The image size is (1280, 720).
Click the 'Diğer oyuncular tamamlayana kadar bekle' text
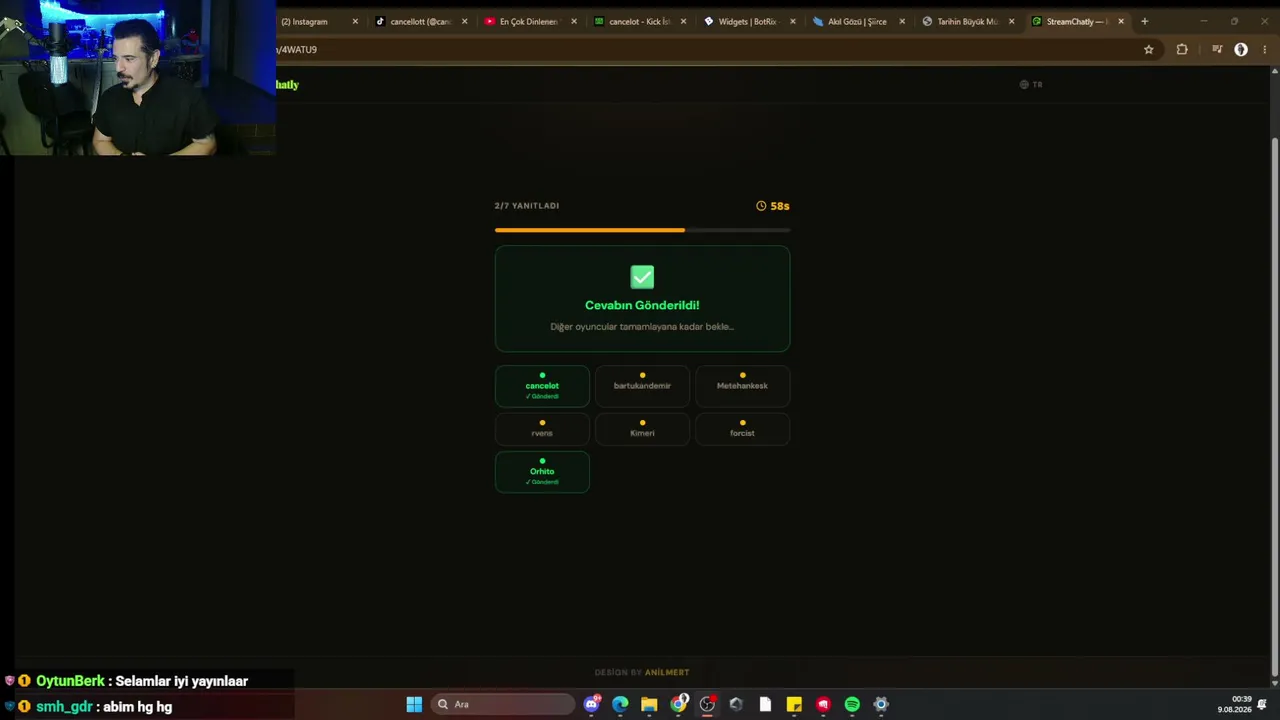point(642,327)
